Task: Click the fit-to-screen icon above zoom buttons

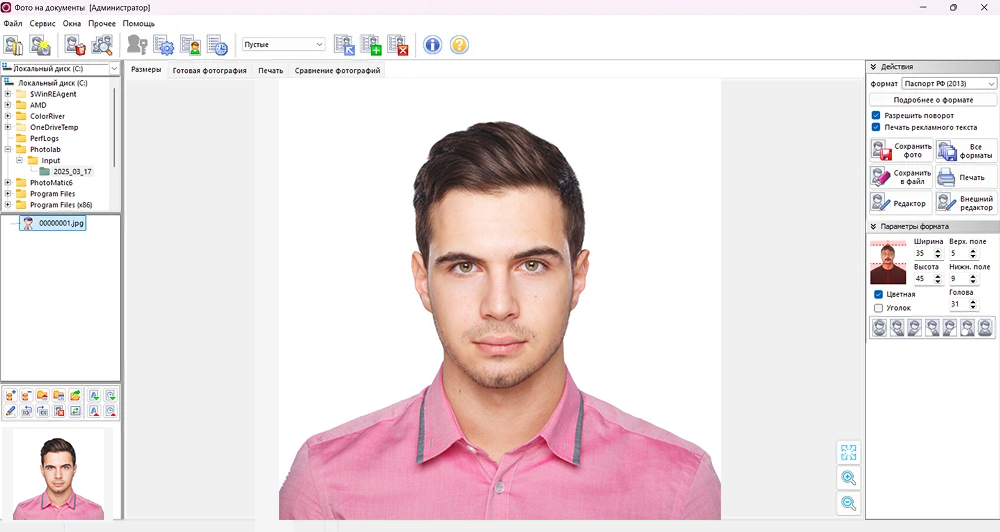Action: [x=848, y=453]
